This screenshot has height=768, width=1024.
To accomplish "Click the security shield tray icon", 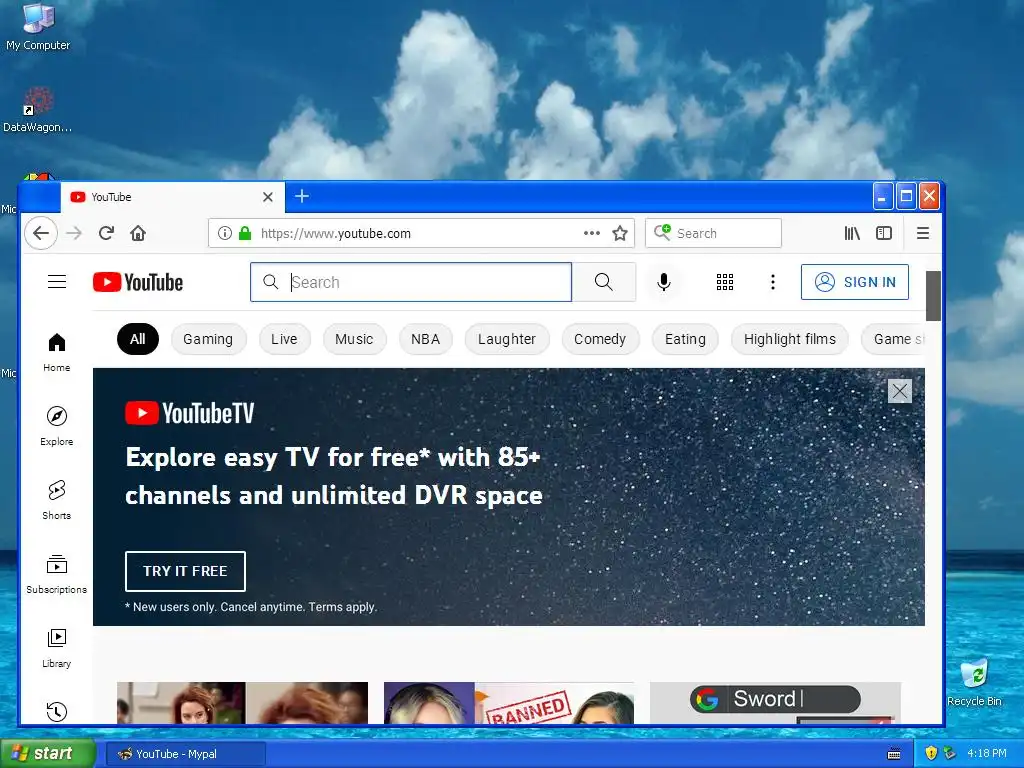I will [931, 753].
